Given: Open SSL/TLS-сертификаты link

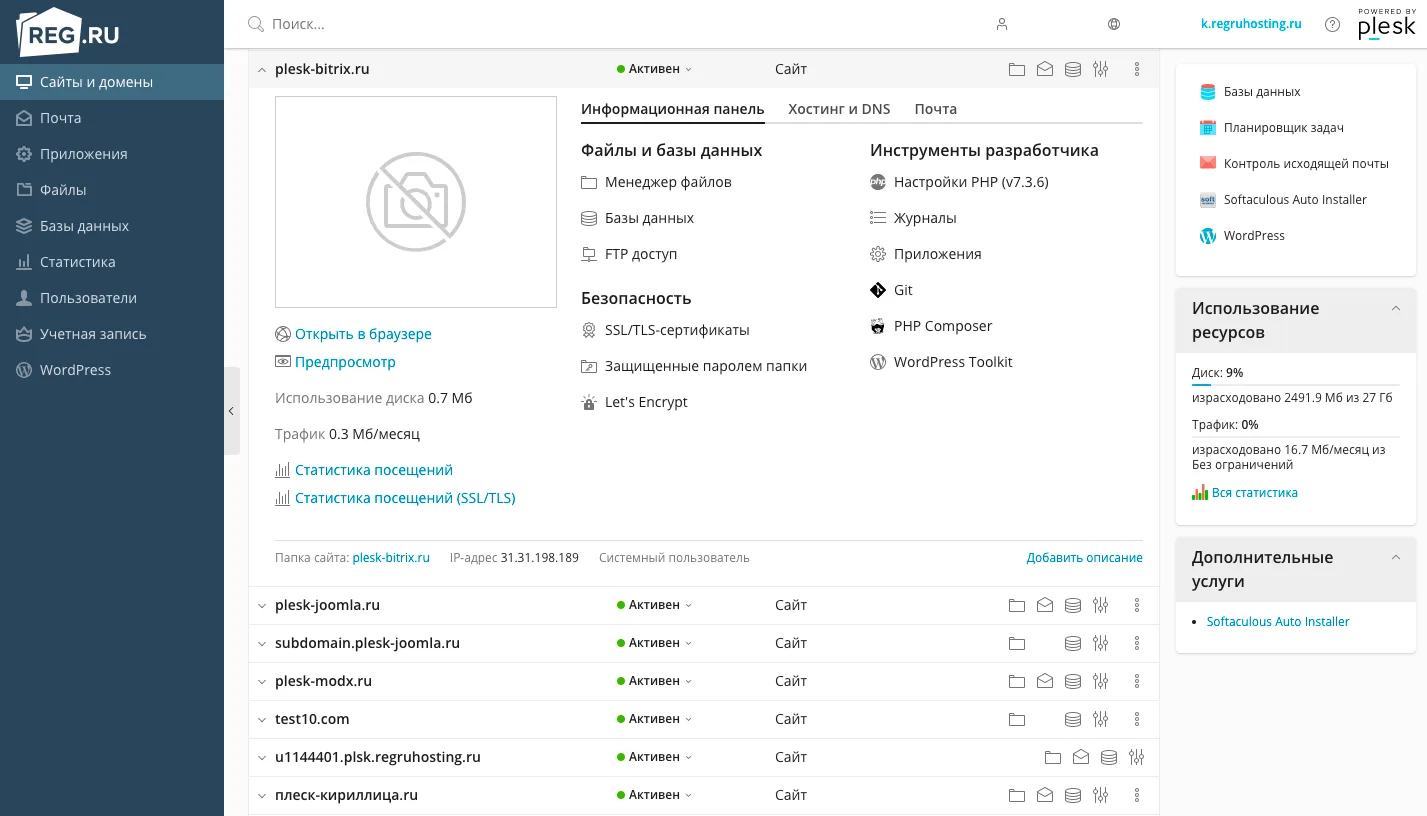Looking at the screenshot, I should (677, 330).
